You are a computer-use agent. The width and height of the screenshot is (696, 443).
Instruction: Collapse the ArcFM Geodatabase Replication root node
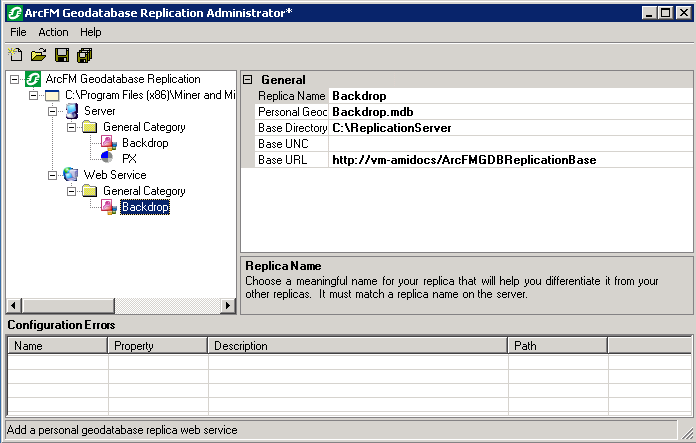coord(14,79)
